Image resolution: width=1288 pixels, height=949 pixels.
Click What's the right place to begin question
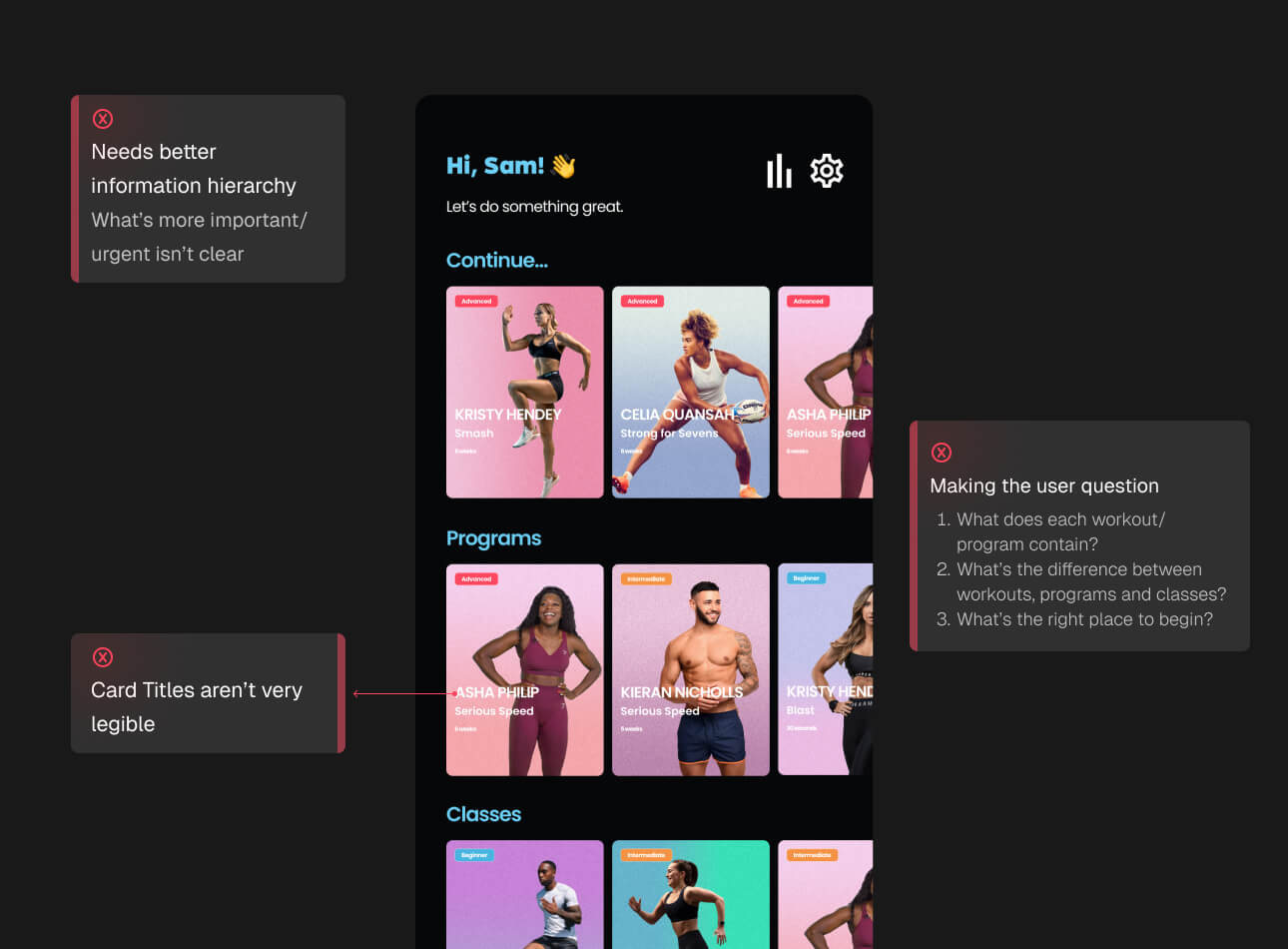click(1075, 619)
